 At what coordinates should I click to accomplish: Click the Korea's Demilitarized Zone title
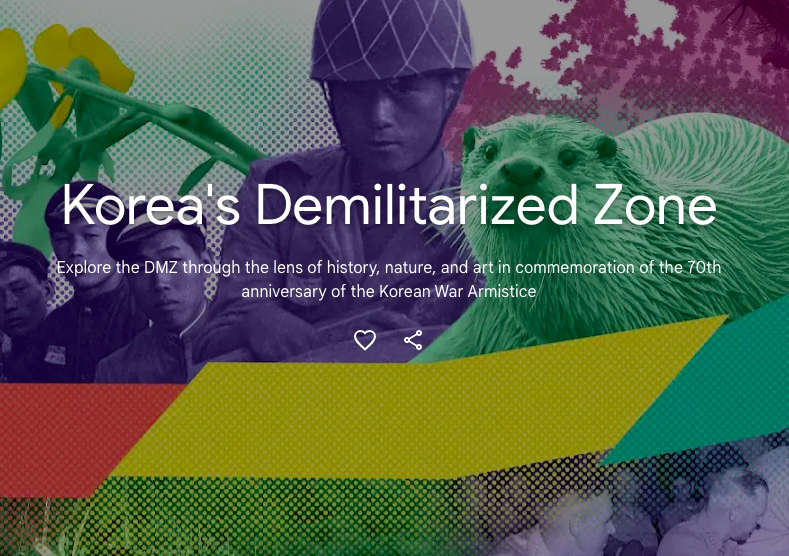389,204
